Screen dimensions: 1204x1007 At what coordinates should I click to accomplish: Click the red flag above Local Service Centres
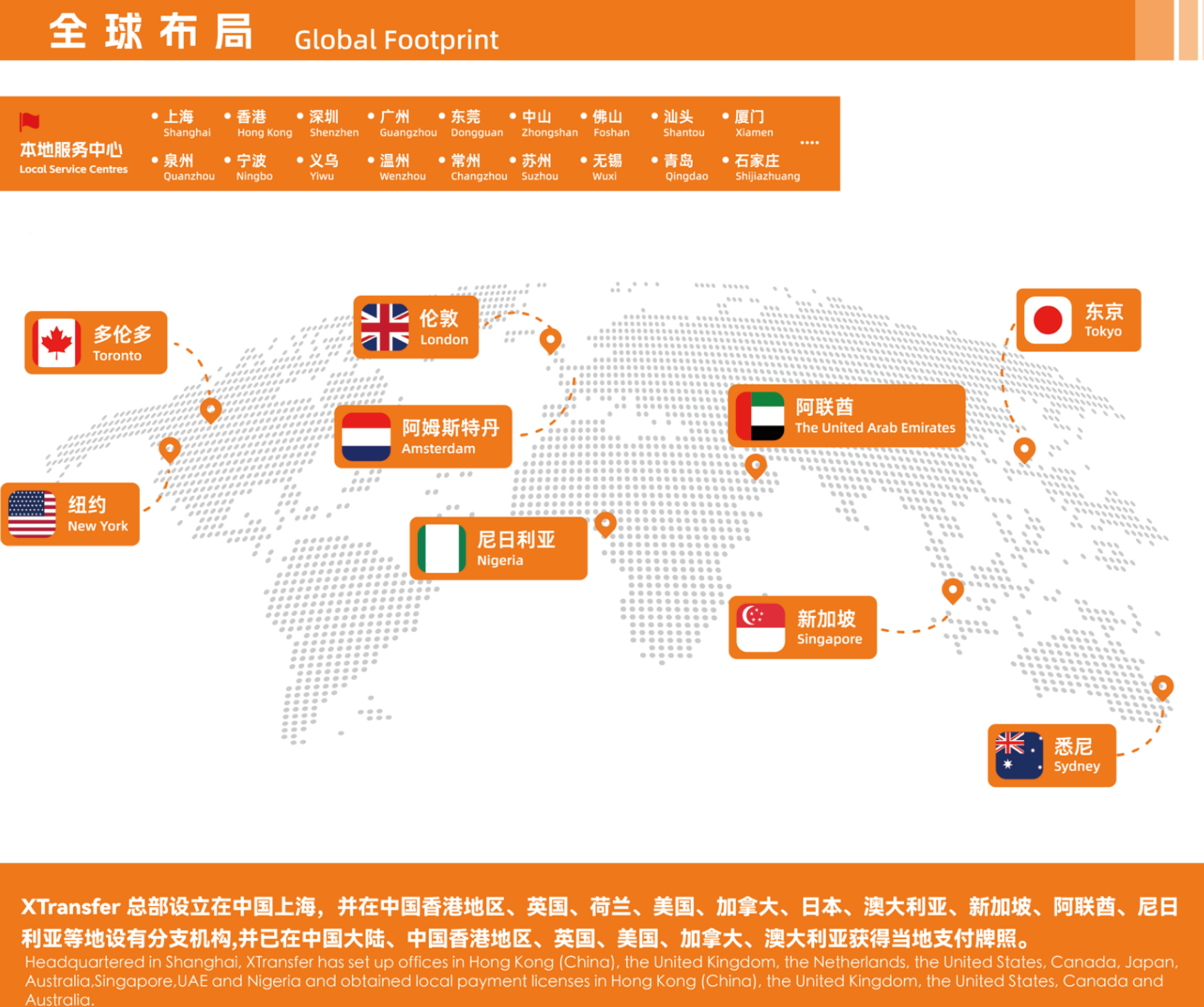(x=30, y=122)
